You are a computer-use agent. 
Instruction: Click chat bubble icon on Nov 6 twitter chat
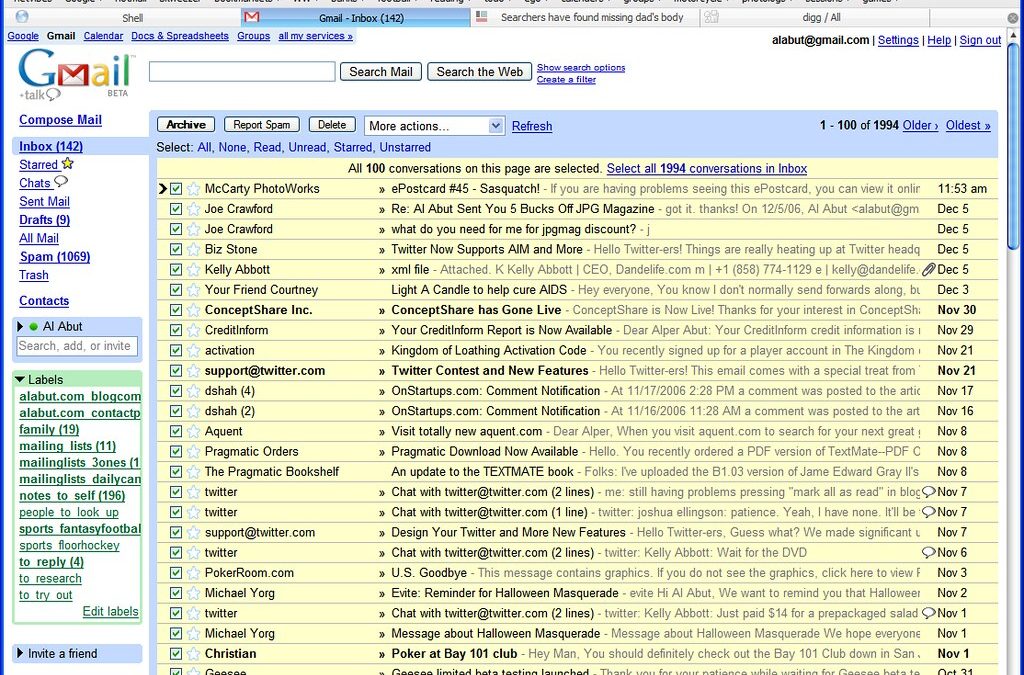(x=928, y=553)
